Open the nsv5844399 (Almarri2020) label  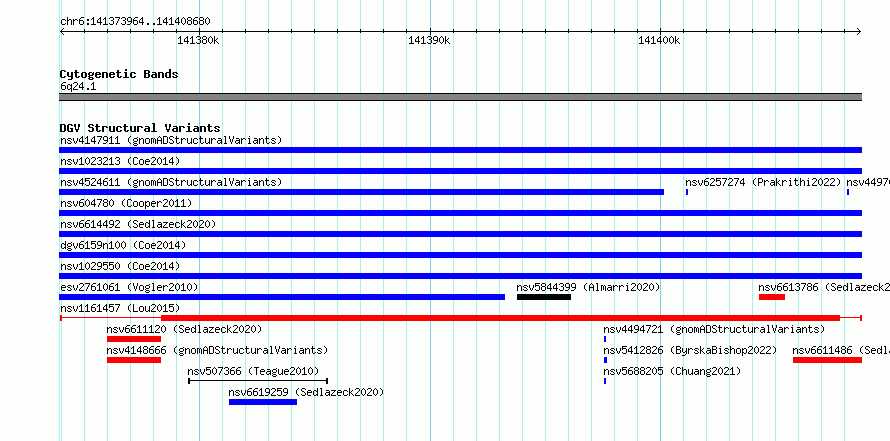(589, 287)
